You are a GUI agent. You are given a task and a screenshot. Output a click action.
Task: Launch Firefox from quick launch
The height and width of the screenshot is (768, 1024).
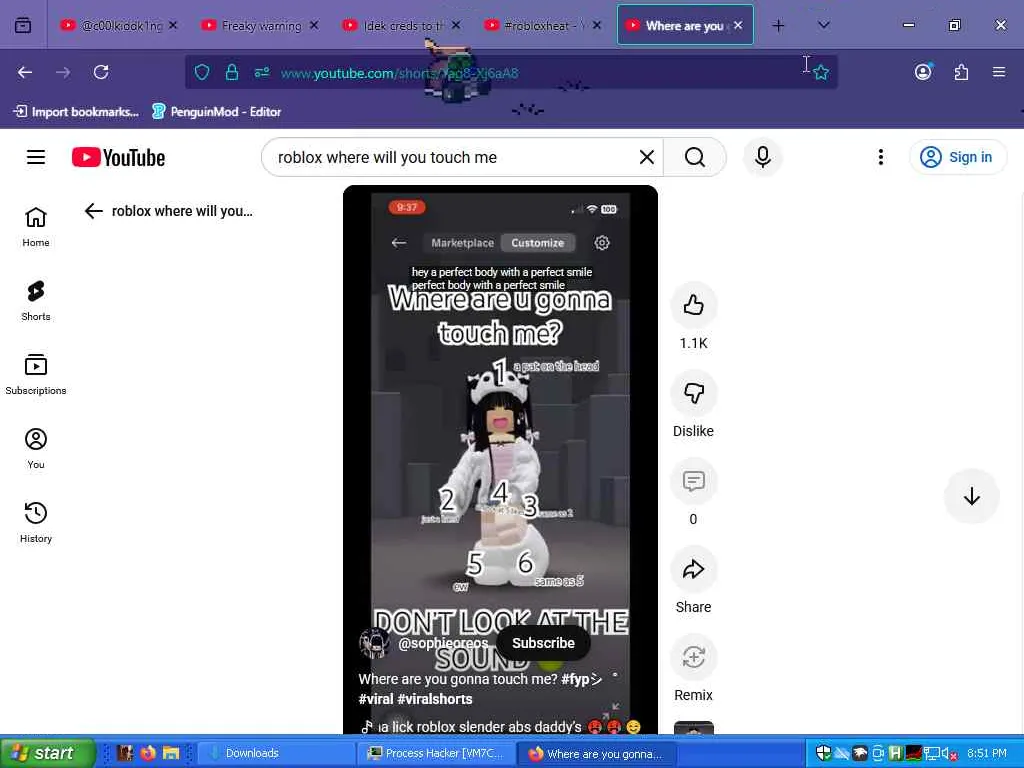(148, 753)
